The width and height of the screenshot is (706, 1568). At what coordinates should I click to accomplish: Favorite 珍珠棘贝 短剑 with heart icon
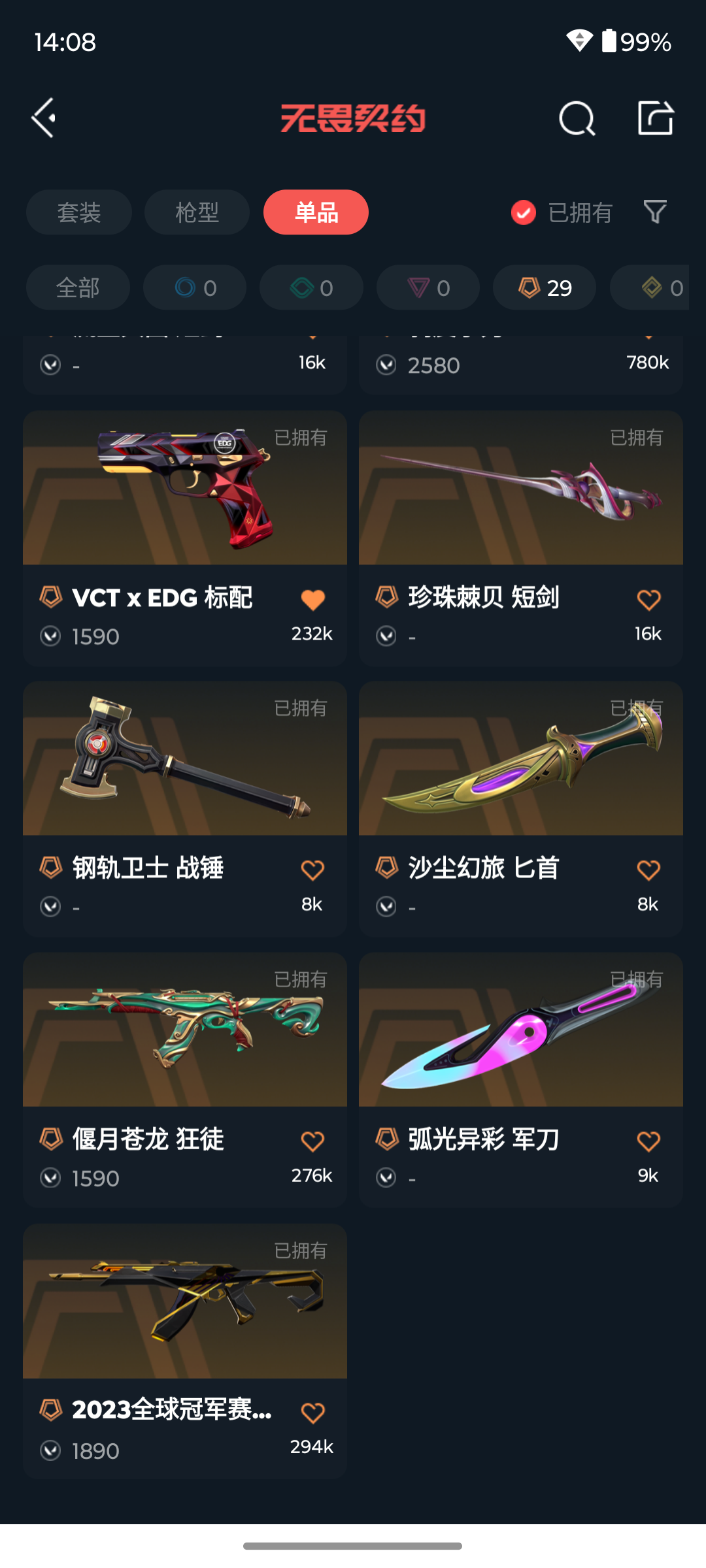[x=648, y=600]
